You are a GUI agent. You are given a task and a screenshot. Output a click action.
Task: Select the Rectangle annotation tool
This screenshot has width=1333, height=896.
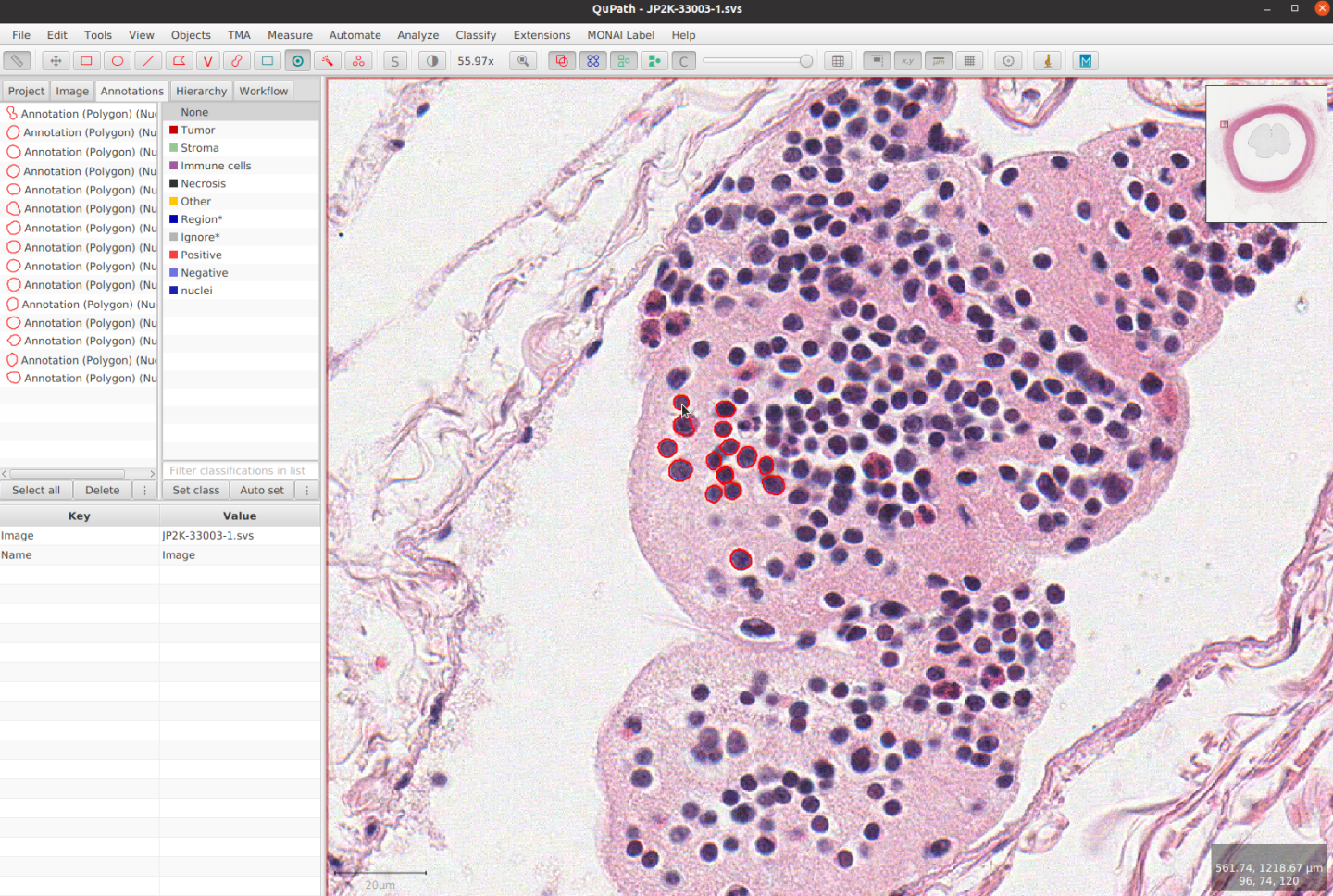[x=86, y=61]
